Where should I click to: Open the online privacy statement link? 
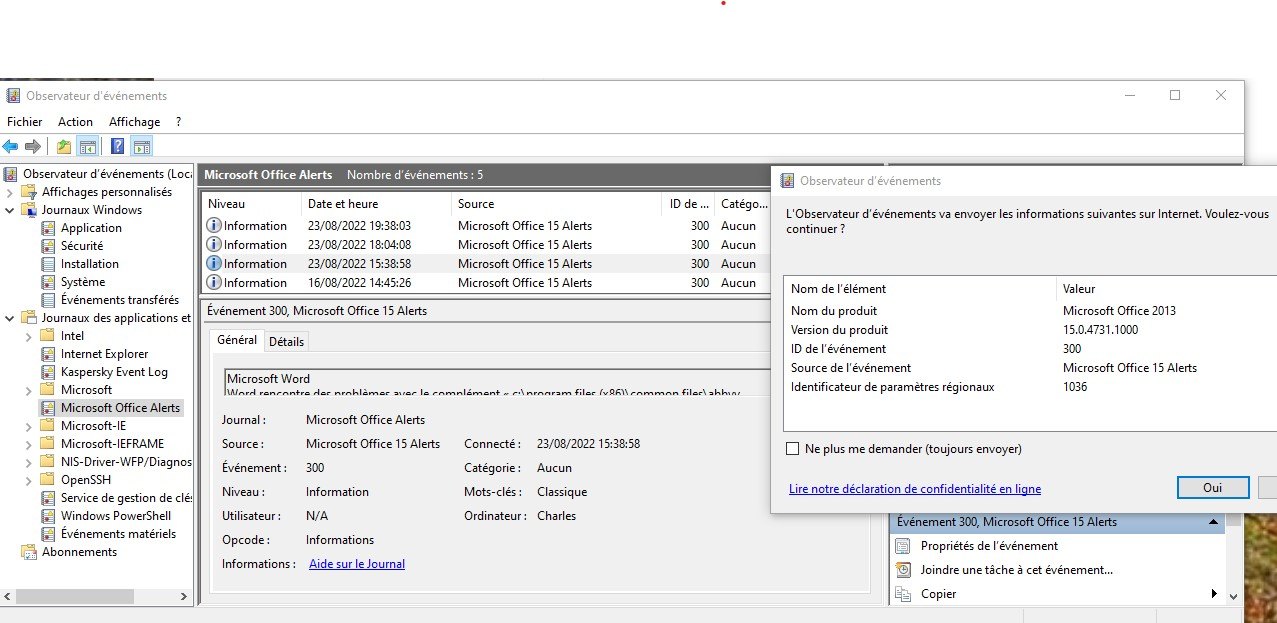[915, 489]
